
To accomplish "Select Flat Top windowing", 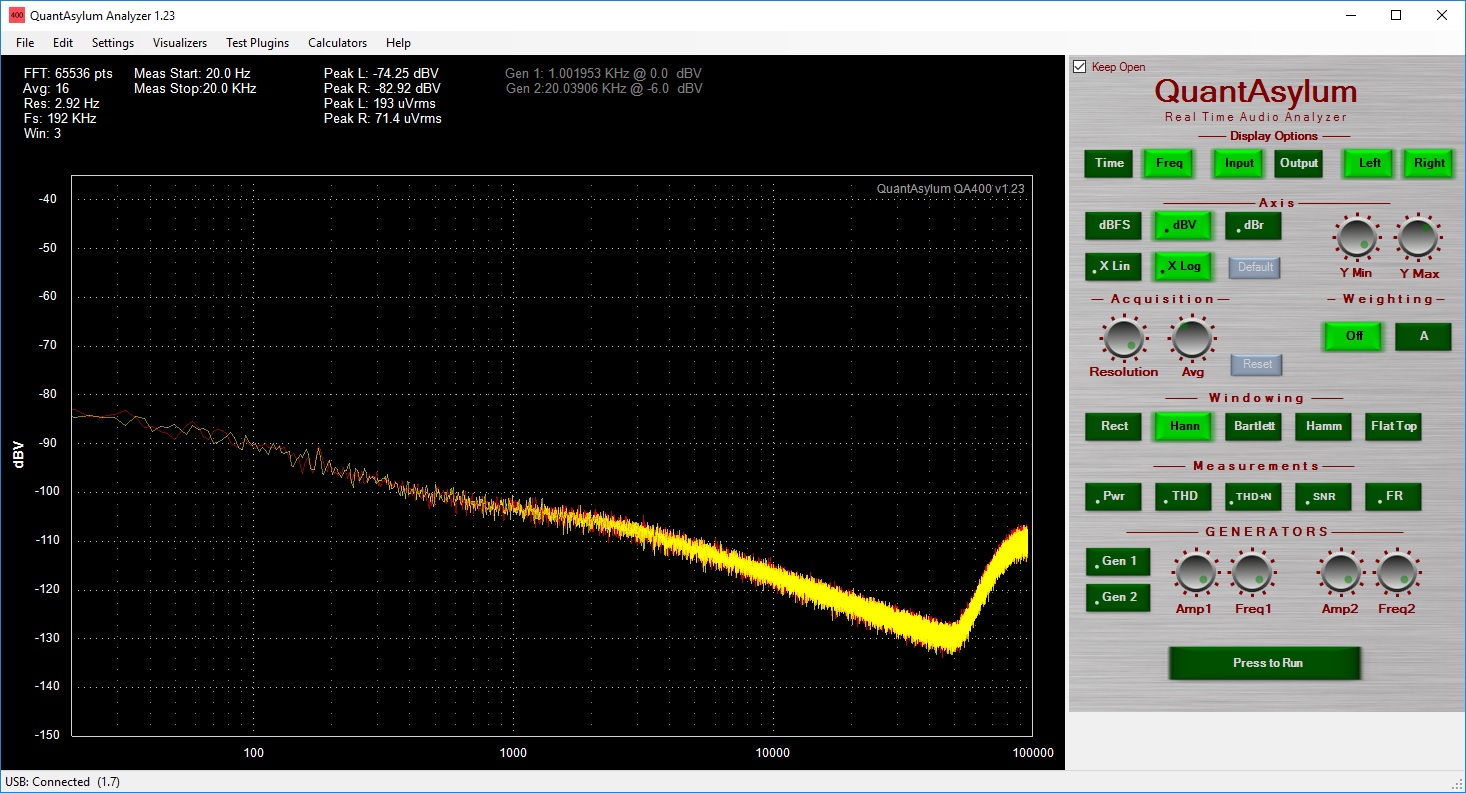I will [x=1393, y=426].
